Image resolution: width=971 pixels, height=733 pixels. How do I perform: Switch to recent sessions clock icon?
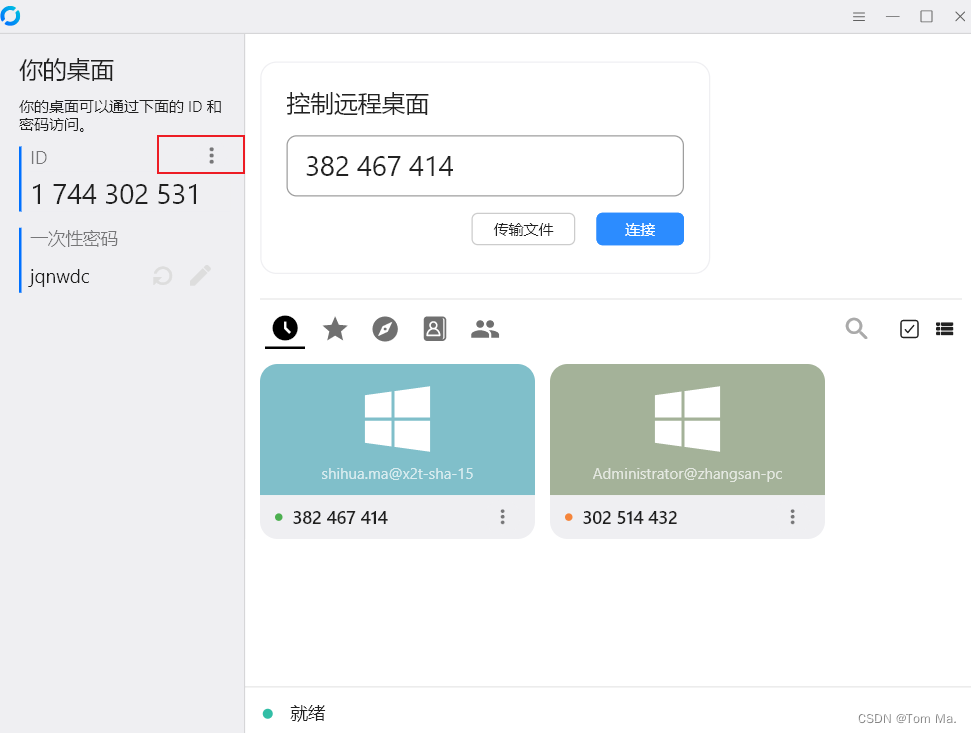coord(284,328)
